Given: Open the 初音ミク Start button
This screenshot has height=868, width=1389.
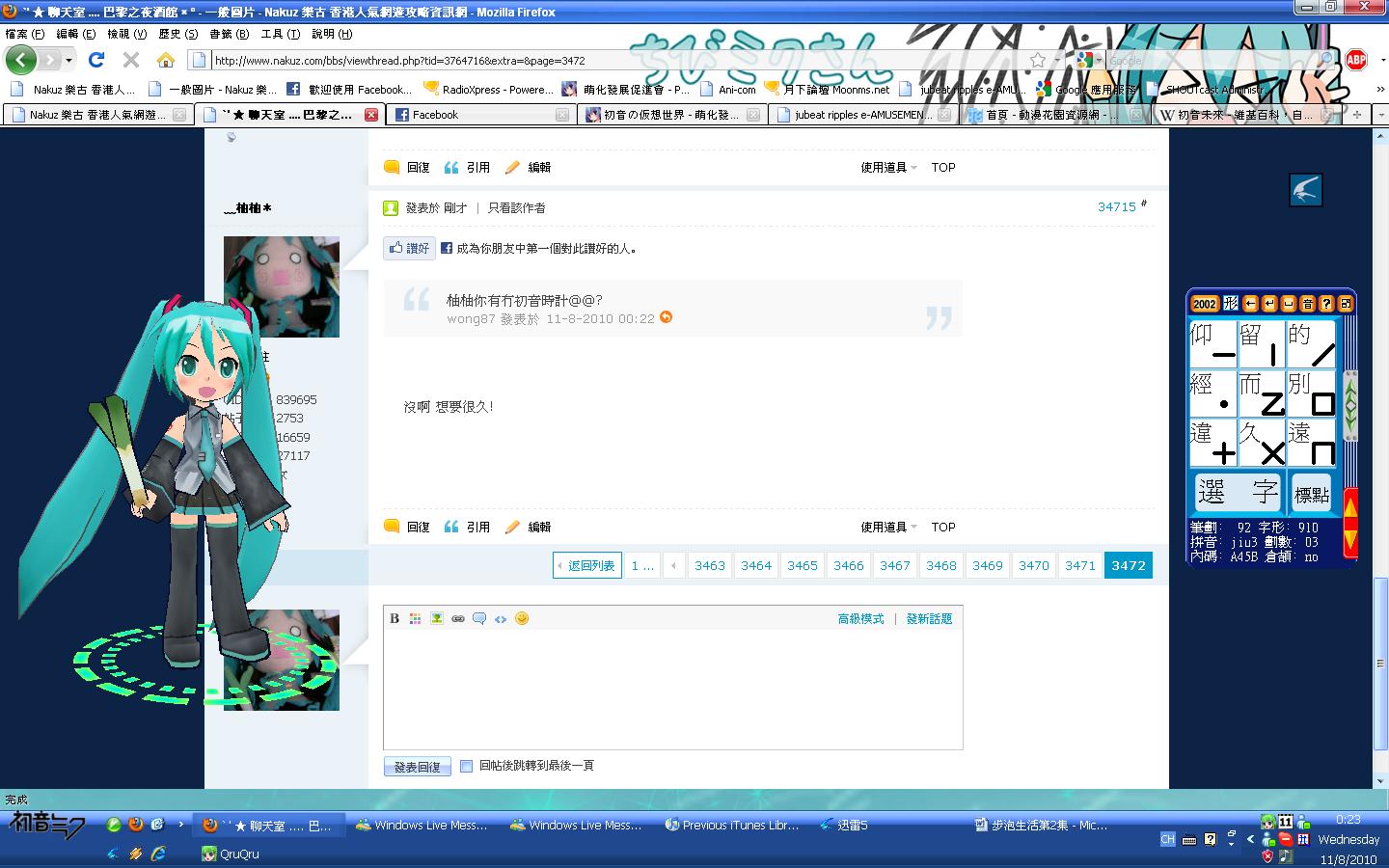Looking at the screenshot, I should coord(48,825).
